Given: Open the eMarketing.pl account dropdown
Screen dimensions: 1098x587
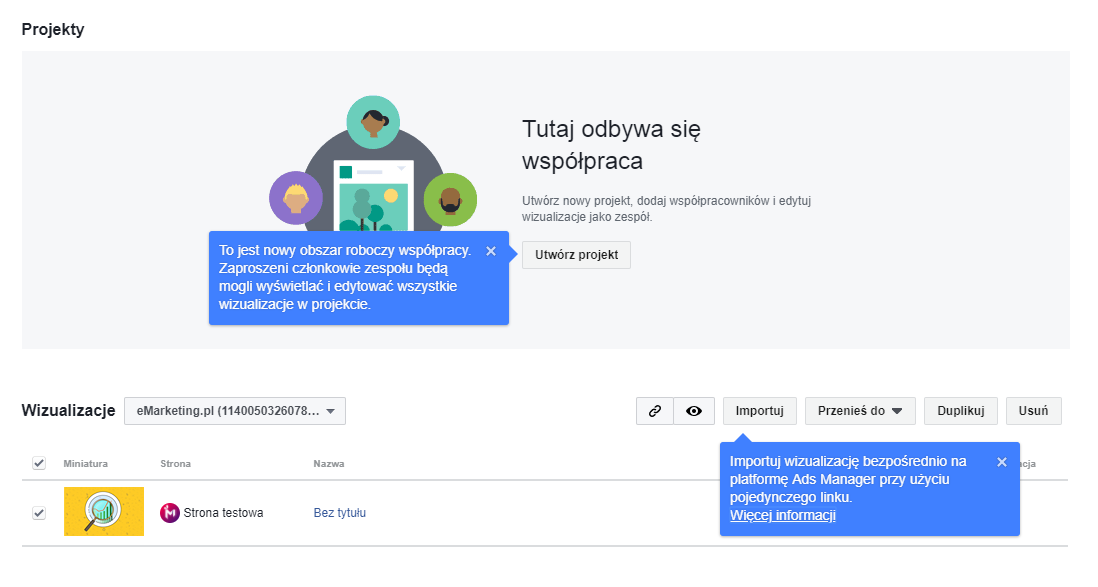Looking at the screenshot, I should (235, 411).
